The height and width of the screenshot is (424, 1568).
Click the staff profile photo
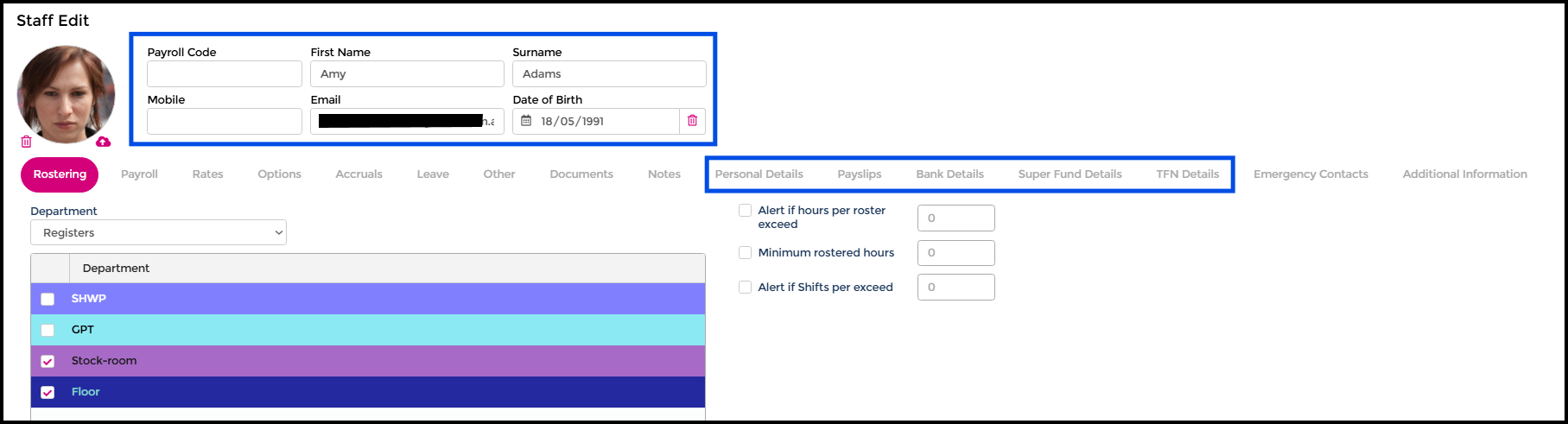click(66, 93)
